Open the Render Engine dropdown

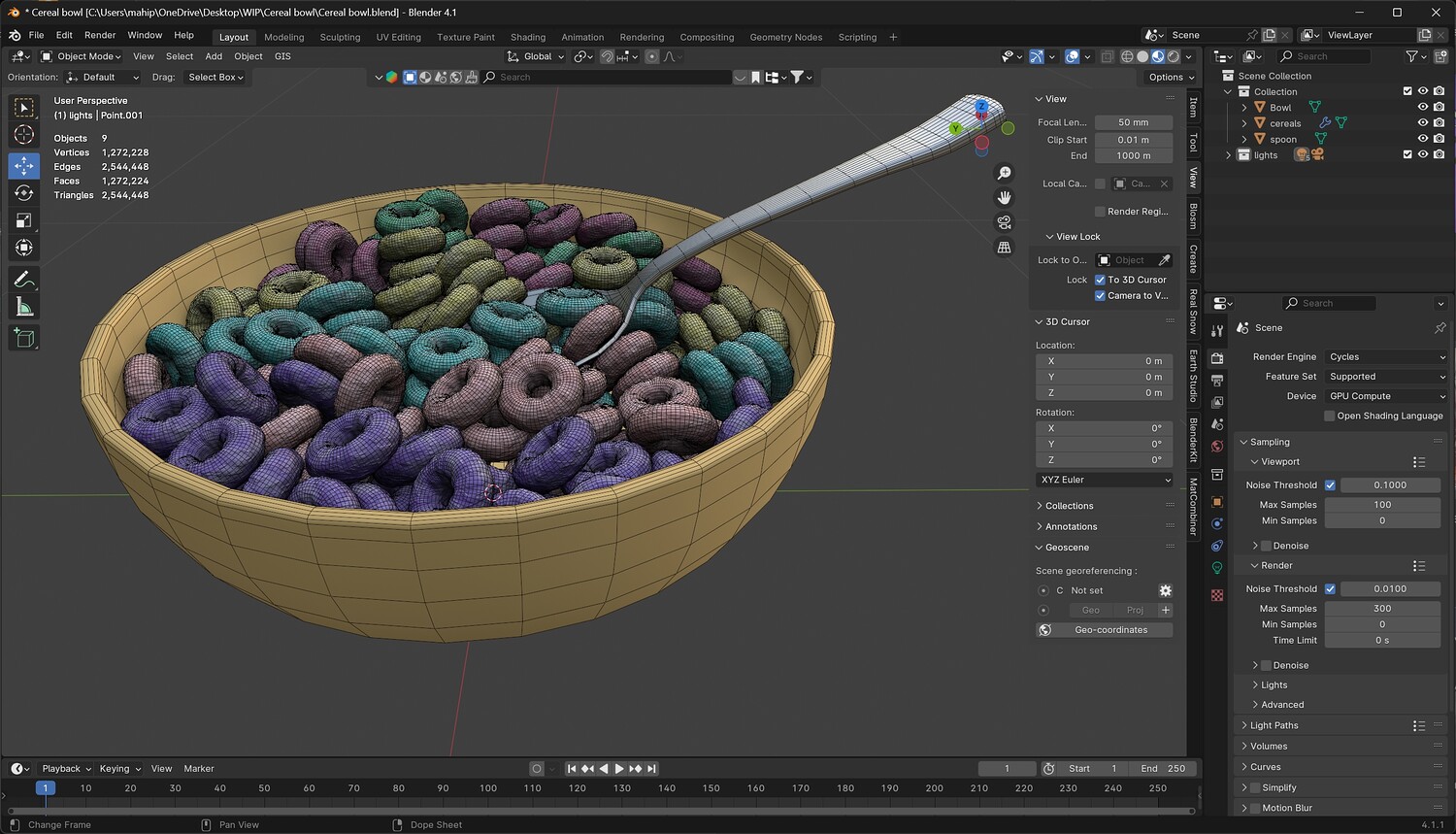pyautogui.click(x=1386, y=356)
